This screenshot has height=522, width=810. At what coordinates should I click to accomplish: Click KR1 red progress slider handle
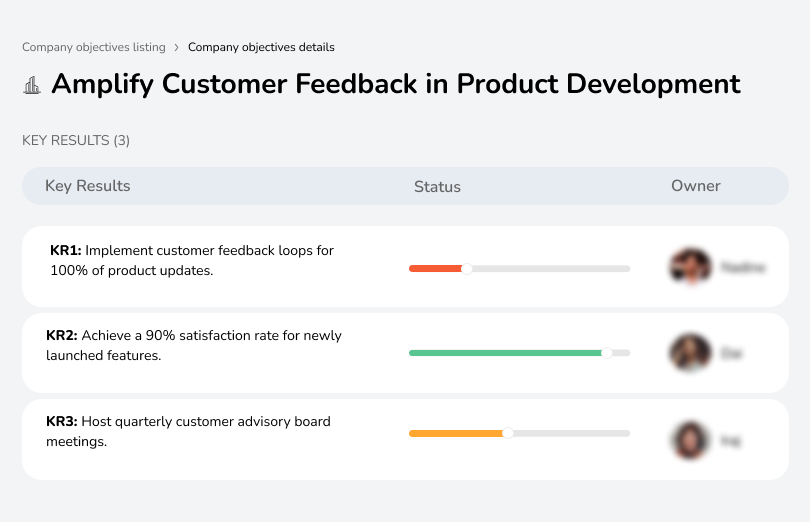click(x=466, y=269)
